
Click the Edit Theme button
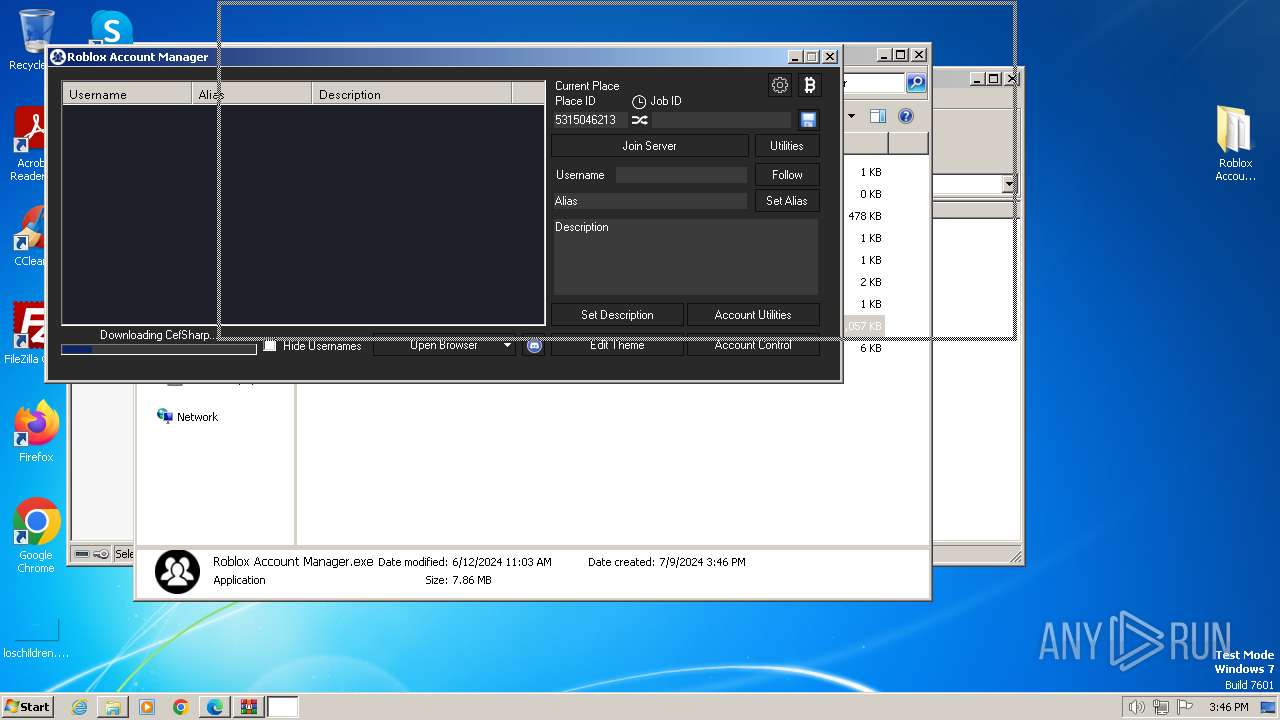[617, 345]
